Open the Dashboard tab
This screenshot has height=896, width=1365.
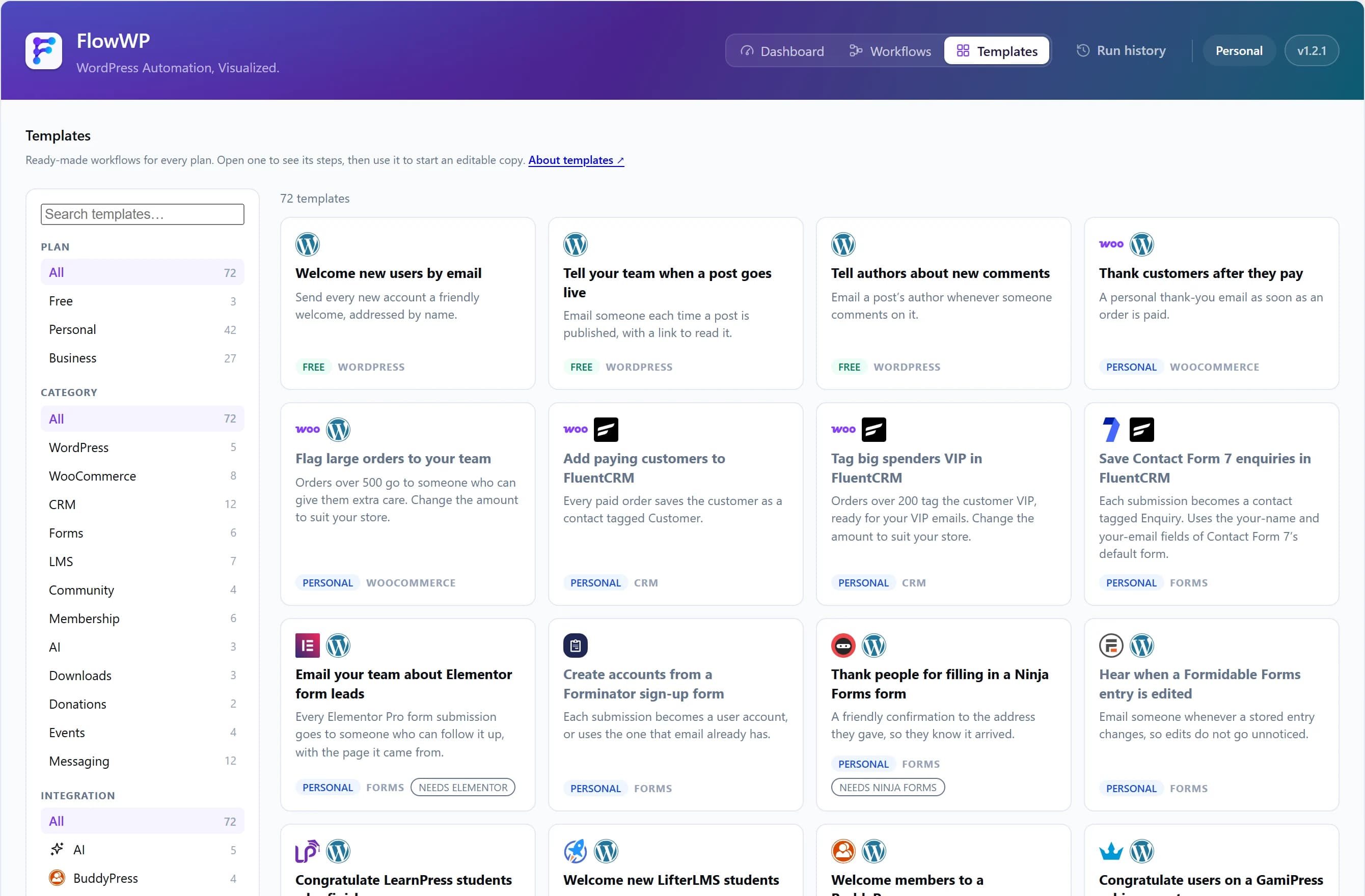tap(782, 51)
